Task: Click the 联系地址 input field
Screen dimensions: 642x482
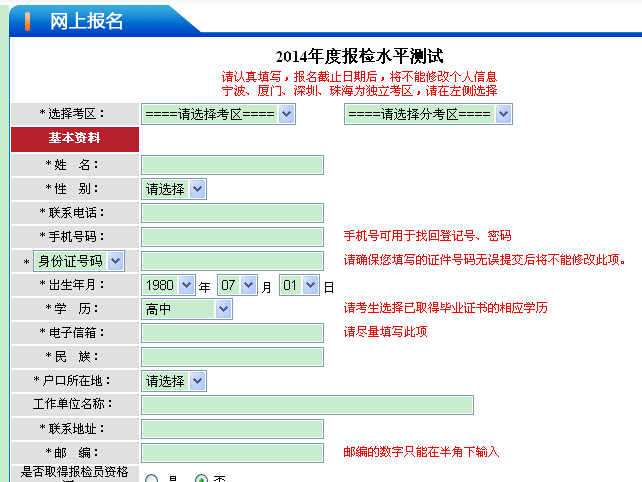Action: pyautogui.click(x=232, y=429)
